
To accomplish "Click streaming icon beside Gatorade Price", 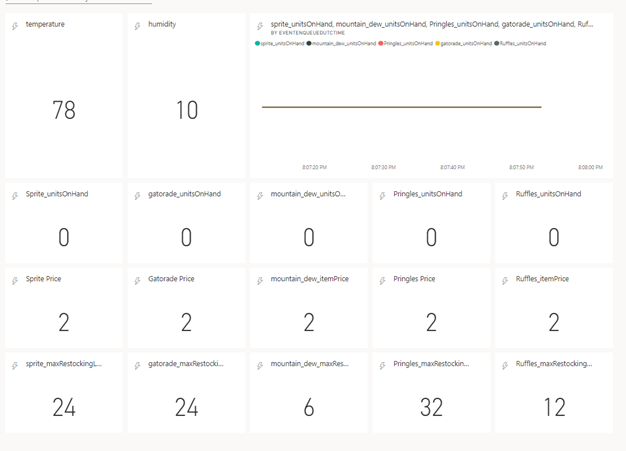I will point(137,281).
